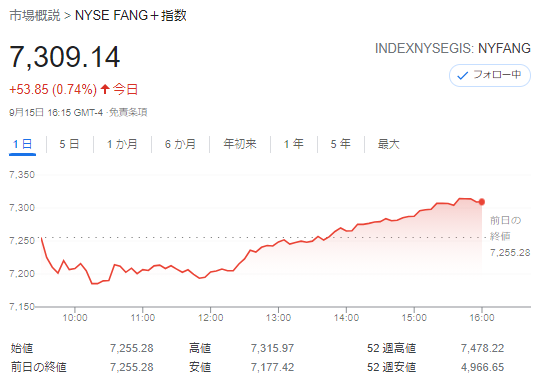Open the 免責条項 disclaimer link
The height and width of the screenshot is (380, 541).
point(128,113)
